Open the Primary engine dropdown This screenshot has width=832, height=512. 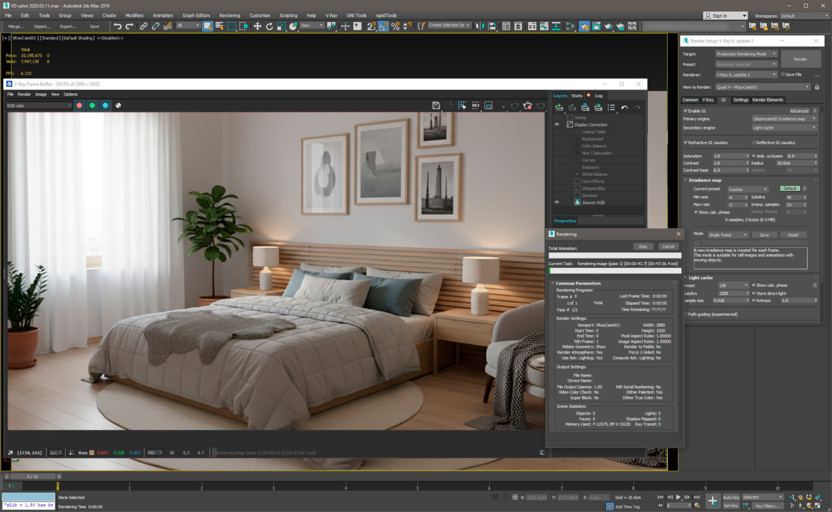pos(785,119)
